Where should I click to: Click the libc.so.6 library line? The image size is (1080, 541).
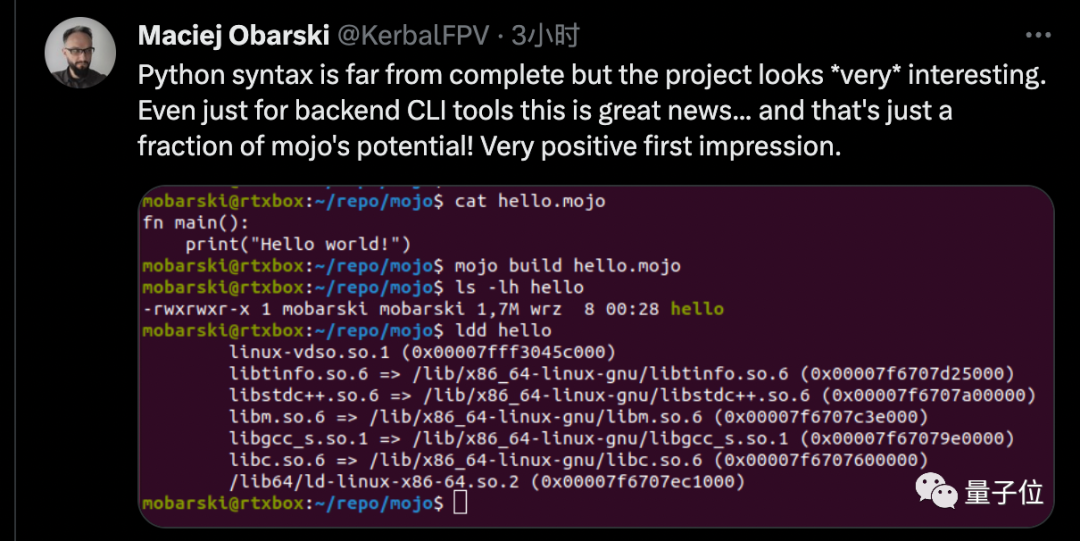point(579,459)
